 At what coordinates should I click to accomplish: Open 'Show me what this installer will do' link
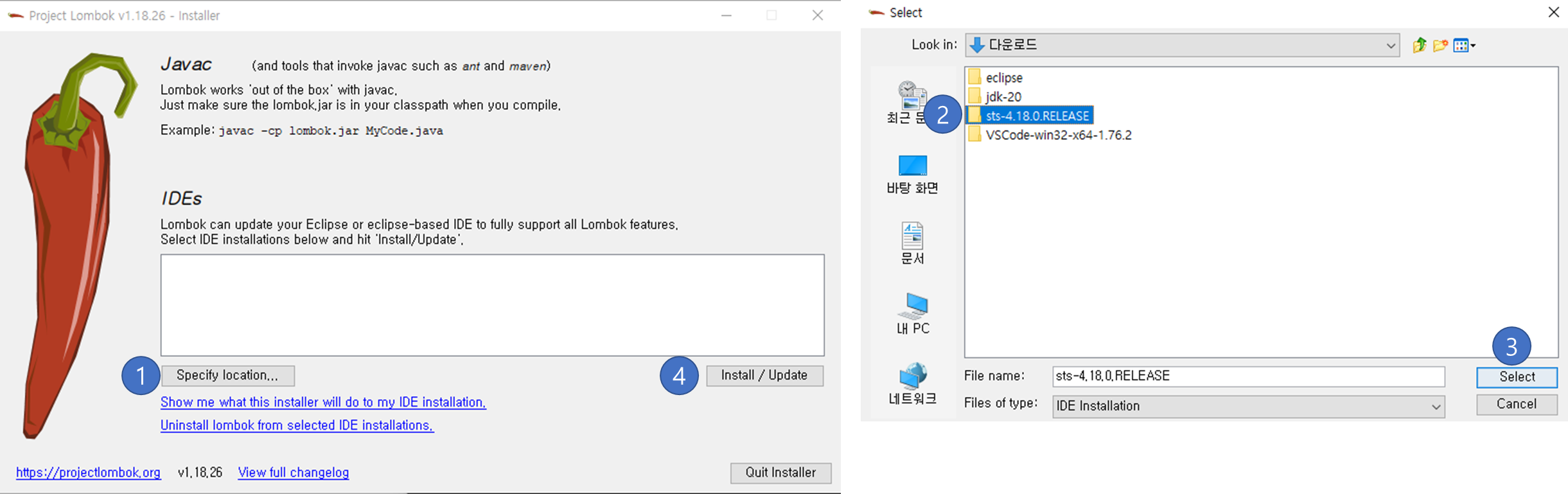pyautogui.click(x=323, y=402)
